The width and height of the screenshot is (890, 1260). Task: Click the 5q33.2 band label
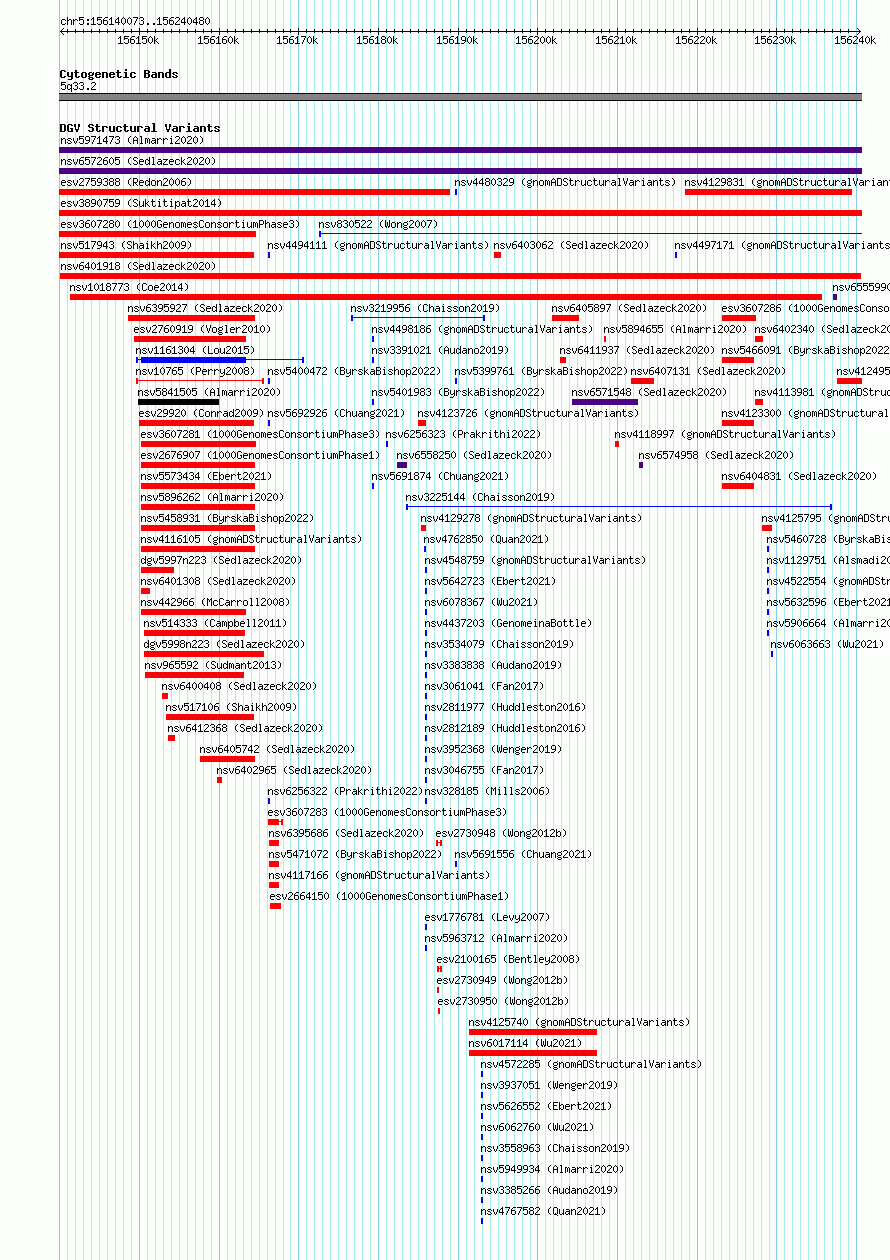point(78,86)
